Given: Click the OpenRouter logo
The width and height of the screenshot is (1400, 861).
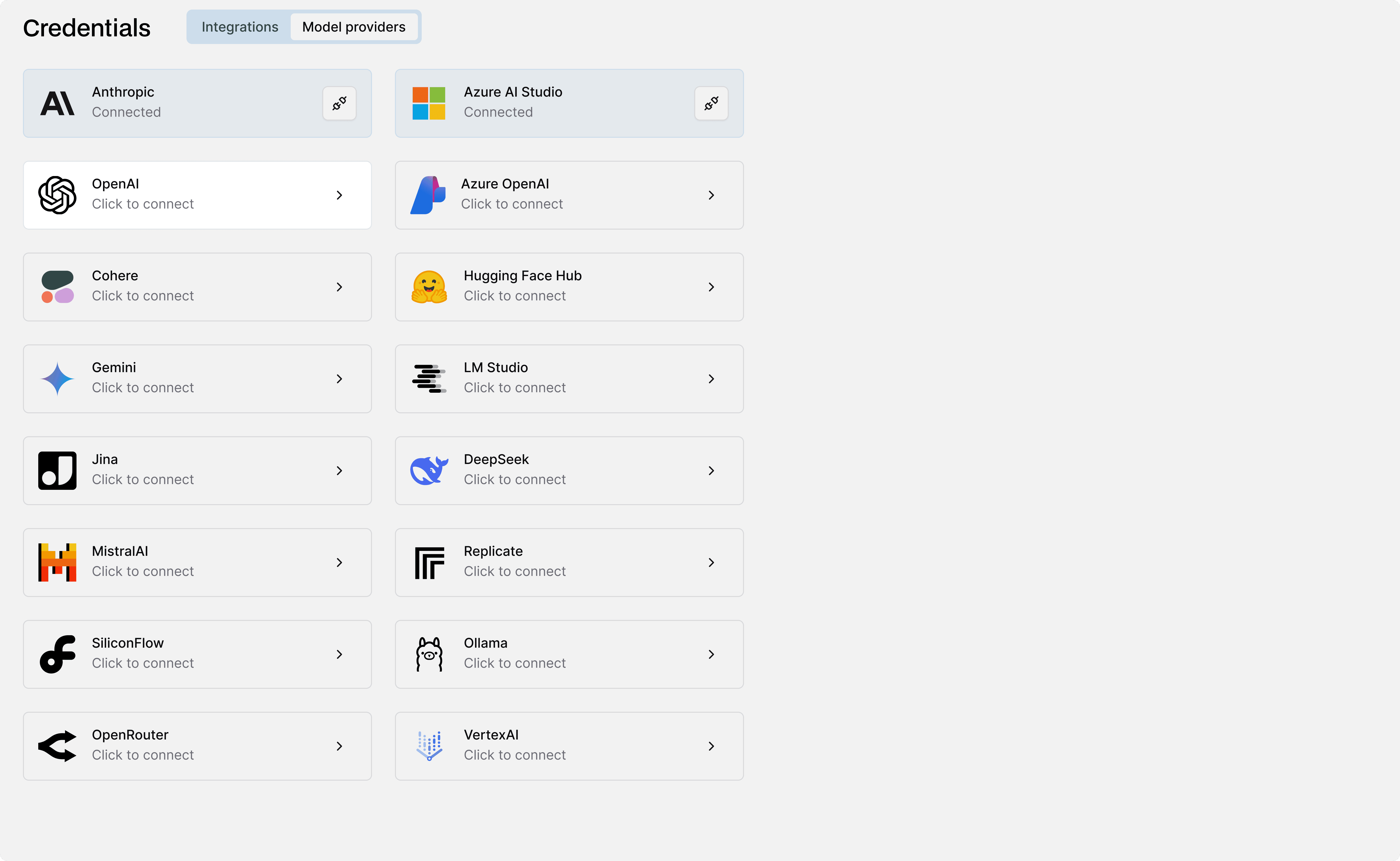Looking at the screenshot, I should tap(57, 746).
